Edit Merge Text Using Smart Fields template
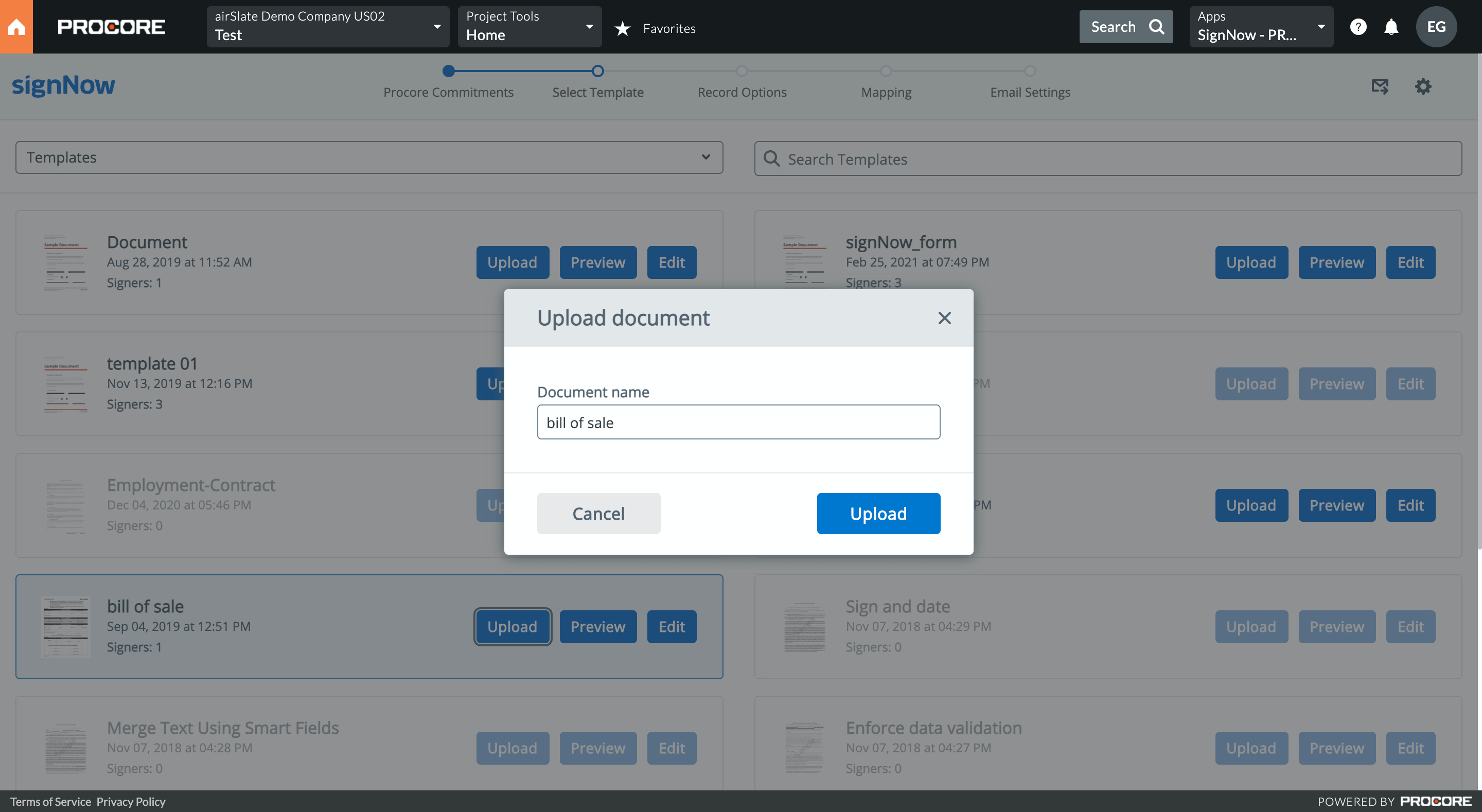Screen dimensions: 1482x812 672,748
